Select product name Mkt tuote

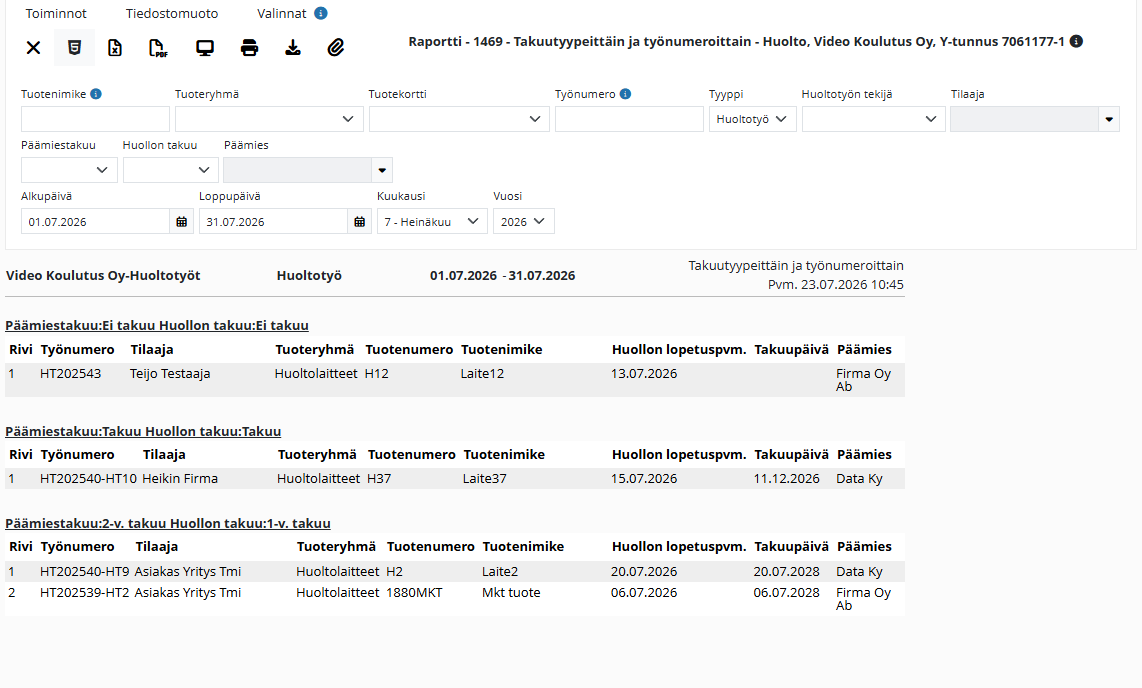[x=511, y=593]
